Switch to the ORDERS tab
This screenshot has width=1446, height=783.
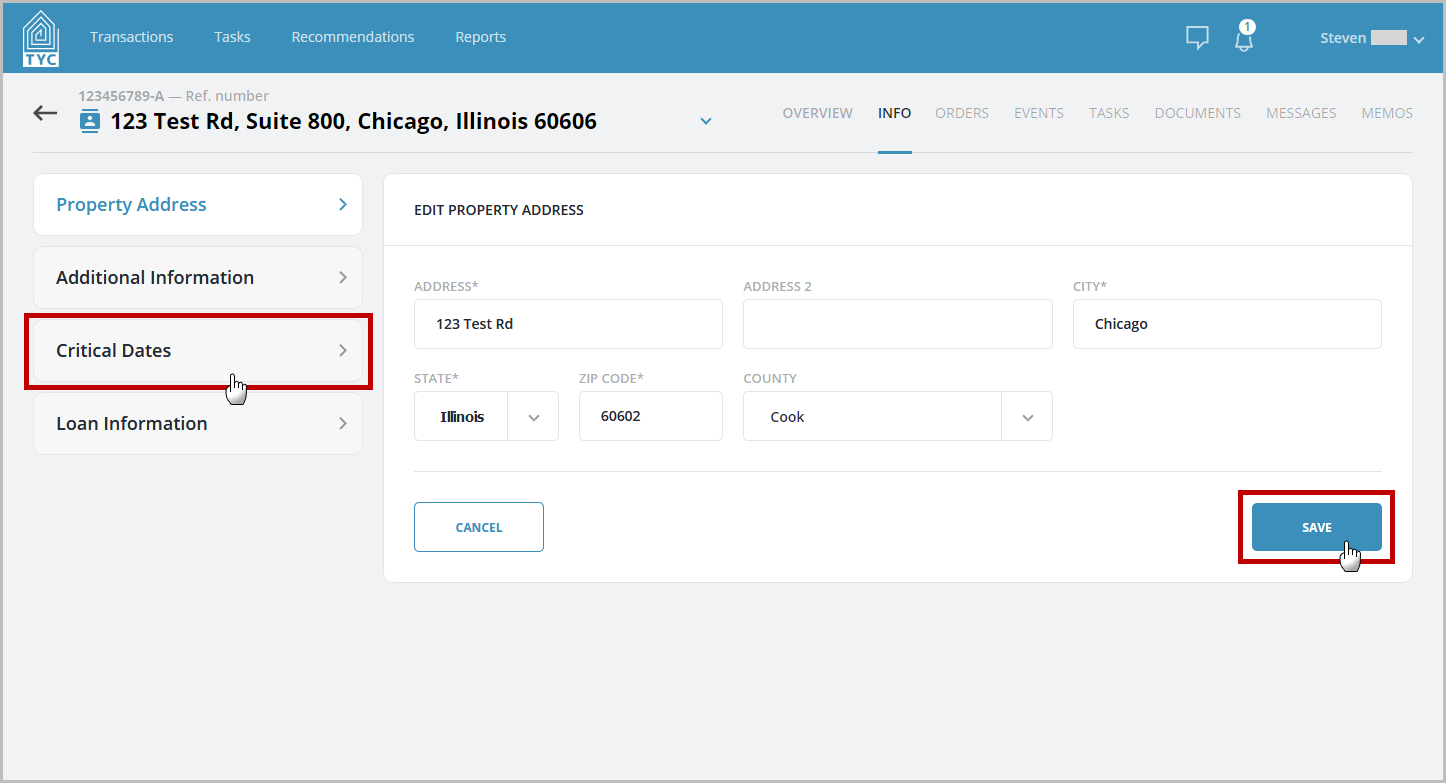click(x=961, y=113)
